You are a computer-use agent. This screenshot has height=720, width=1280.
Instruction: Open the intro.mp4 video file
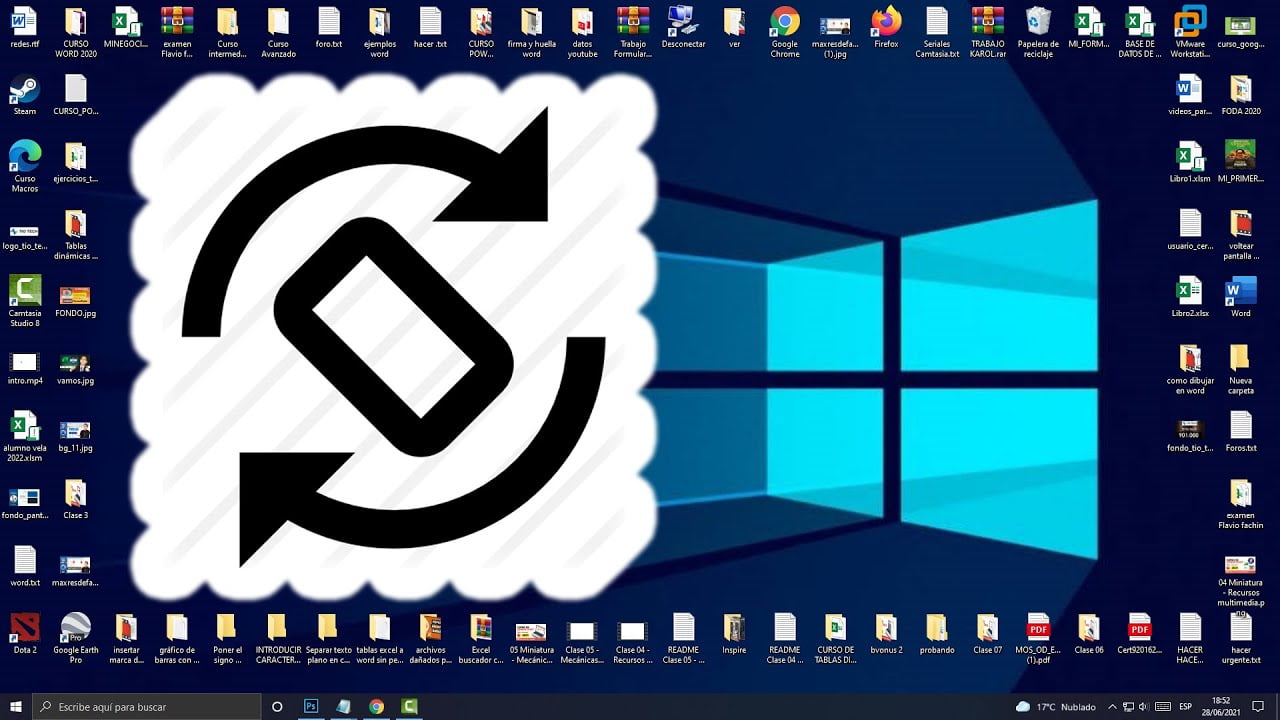pyautogui.click(x=24, y=367)
